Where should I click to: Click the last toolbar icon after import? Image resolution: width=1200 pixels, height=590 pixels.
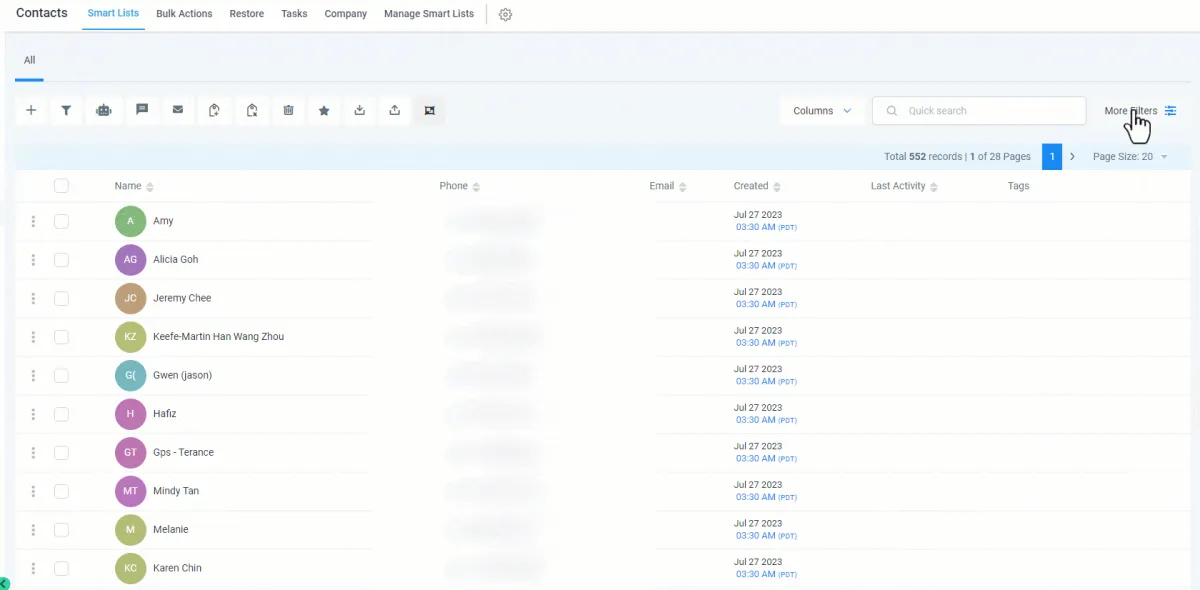[x=430, y=111]
